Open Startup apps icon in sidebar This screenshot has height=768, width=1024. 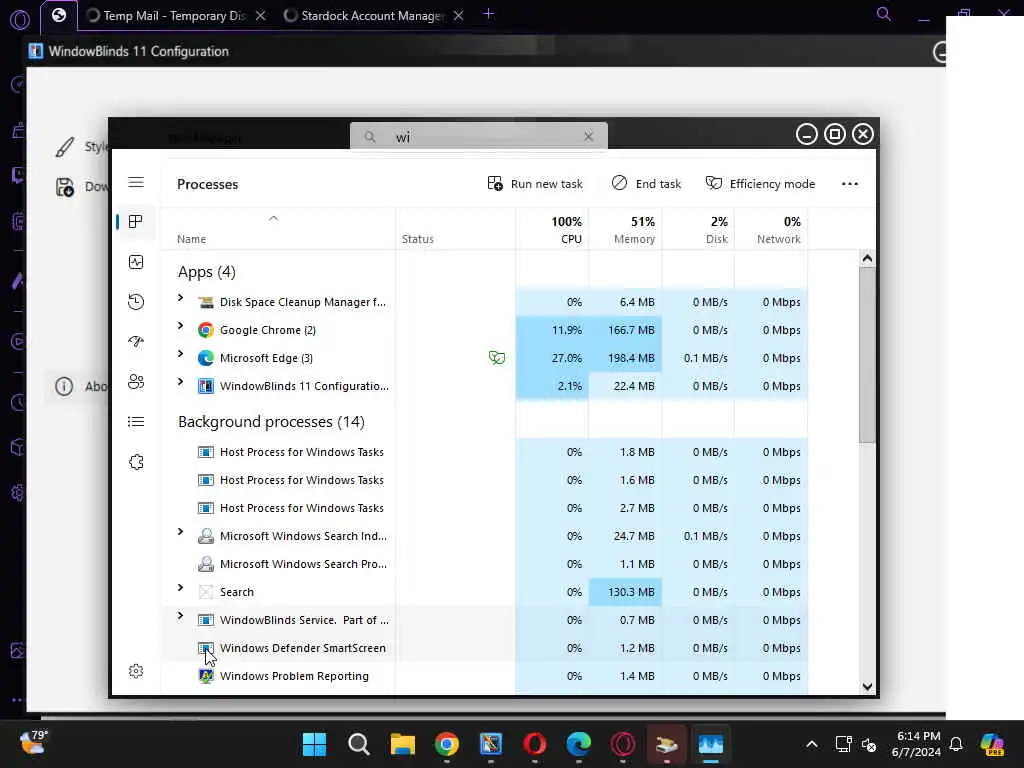point(136,342)
